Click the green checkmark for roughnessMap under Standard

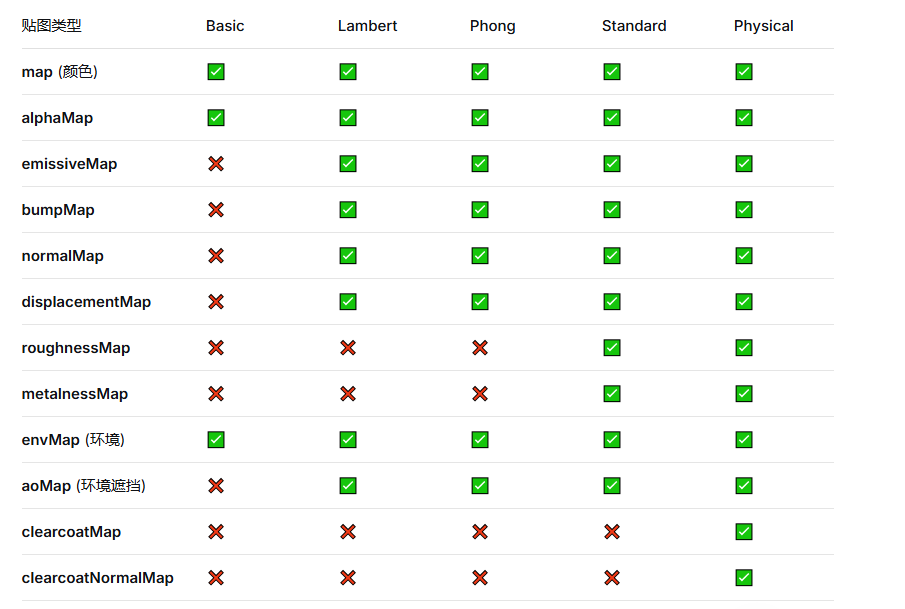[x=612, y=348]
